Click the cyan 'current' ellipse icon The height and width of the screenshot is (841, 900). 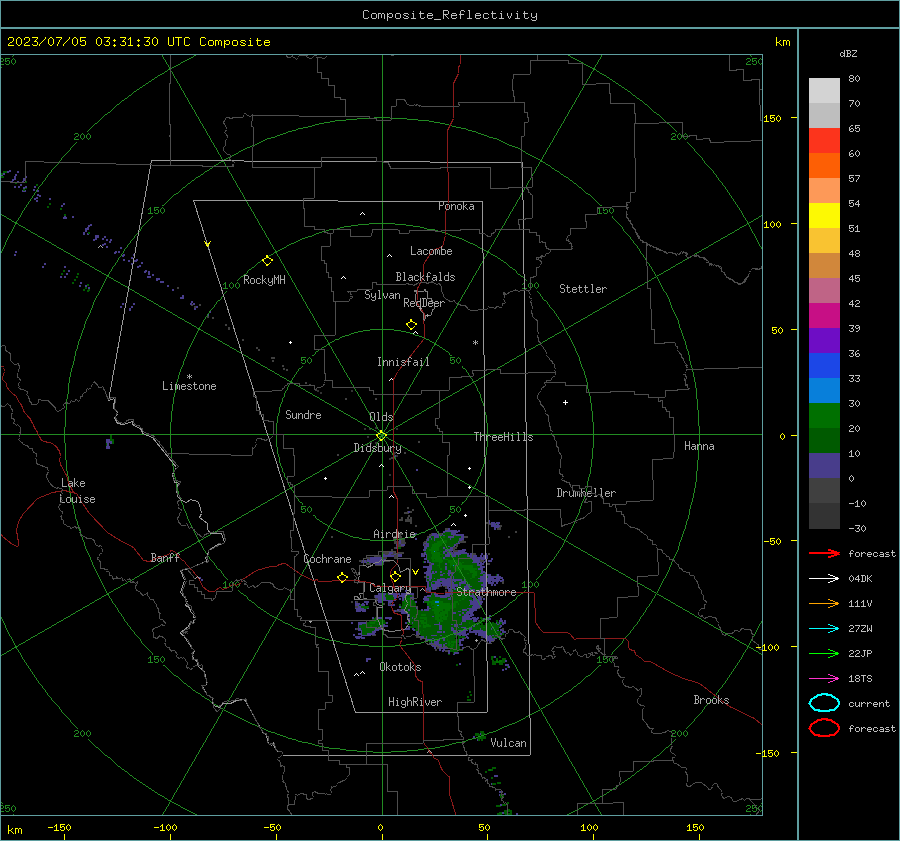click(824, 703)
